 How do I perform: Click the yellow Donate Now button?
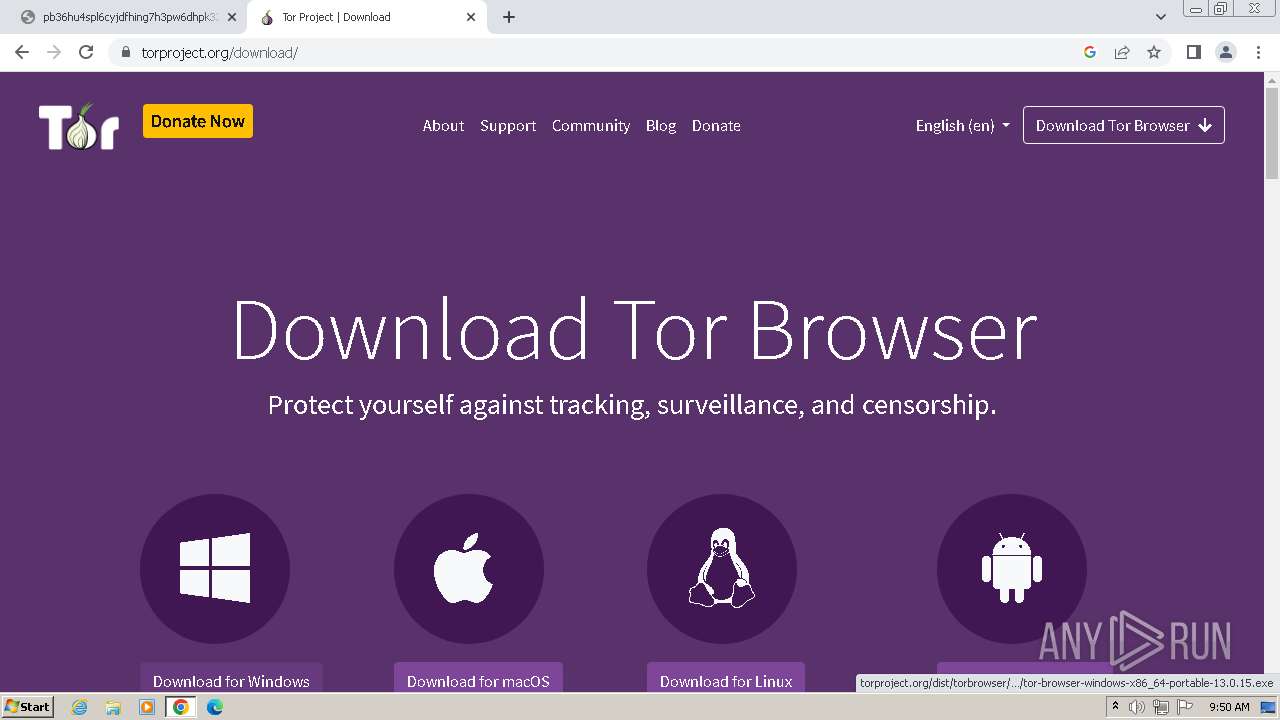click(x=198, y=121)
